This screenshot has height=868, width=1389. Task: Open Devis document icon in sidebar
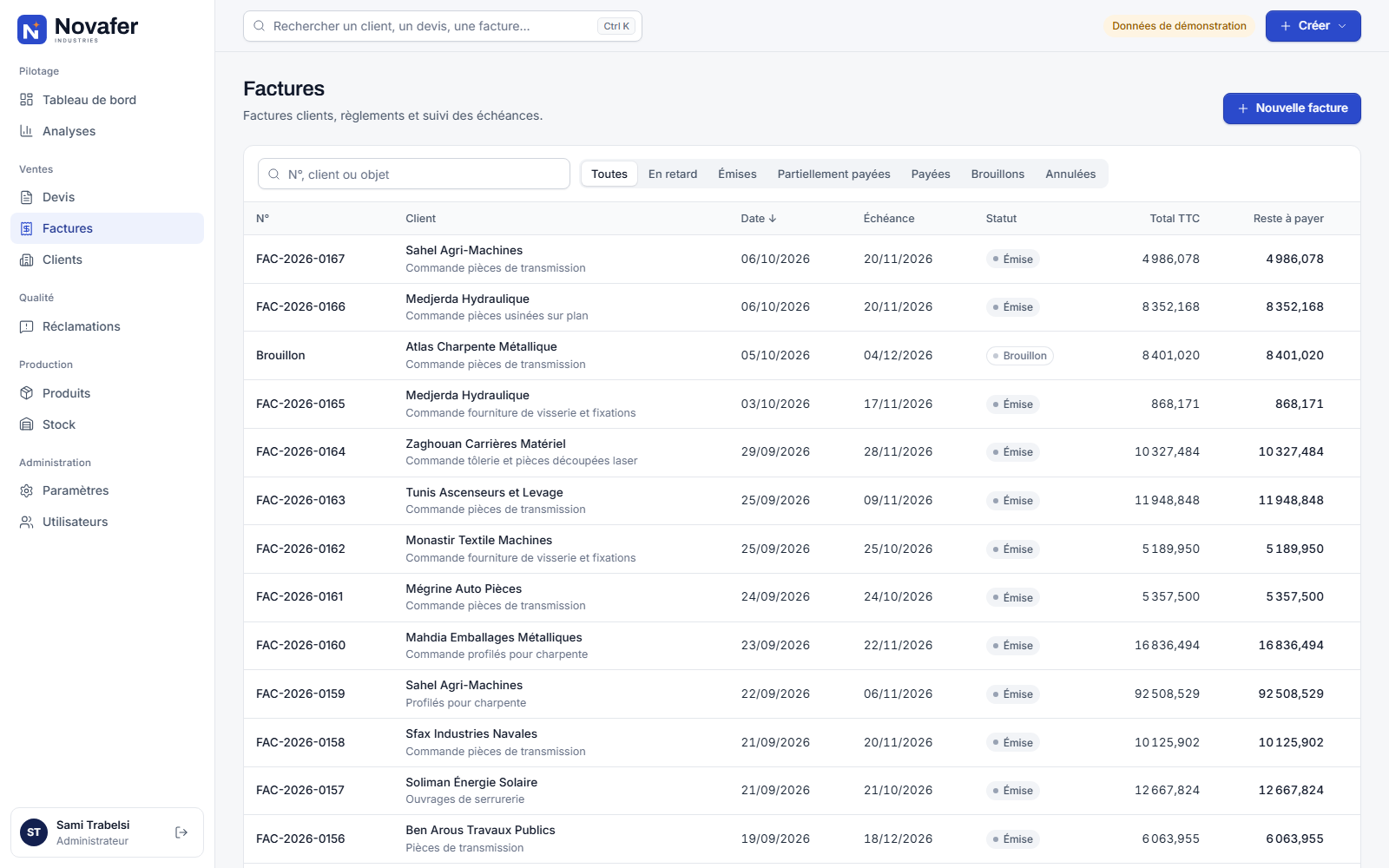click(x=27, y=197)
